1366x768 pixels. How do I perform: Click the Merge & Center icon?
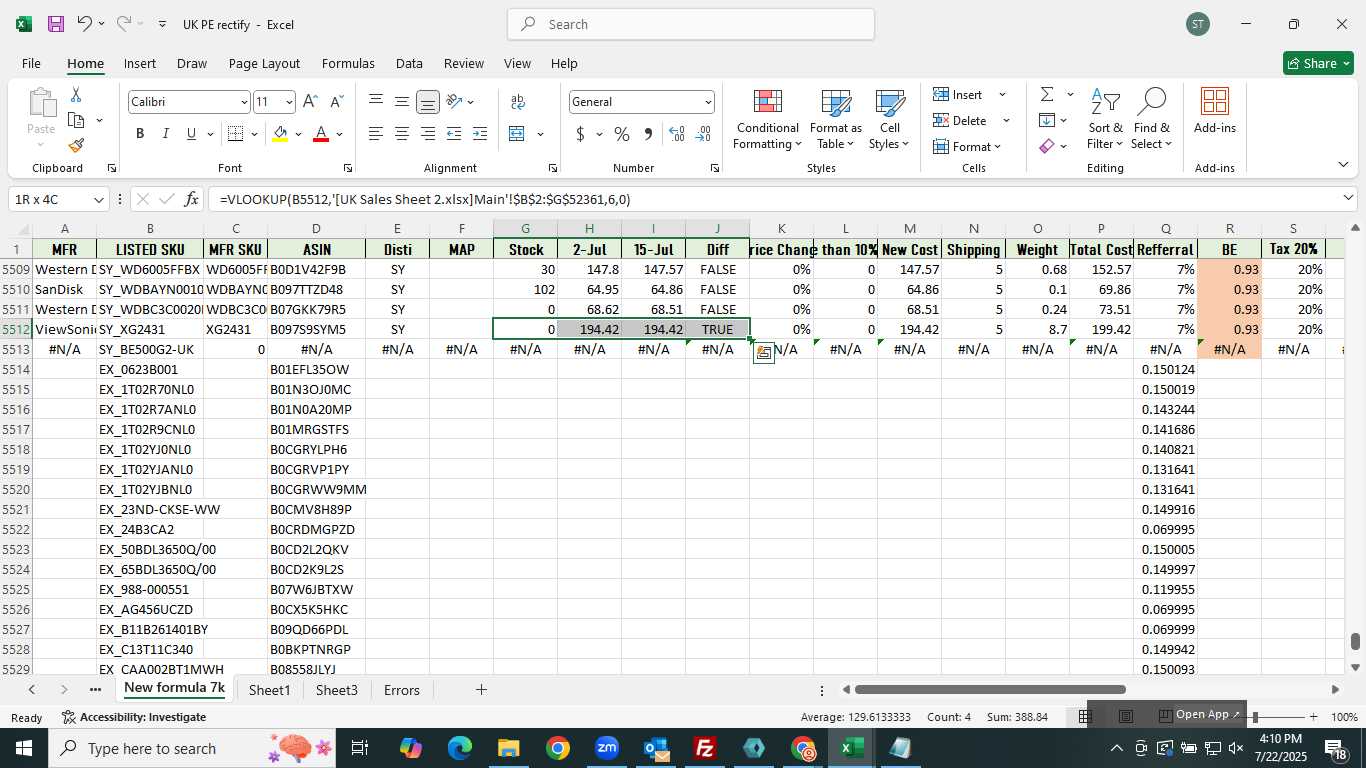pos(517,134)
